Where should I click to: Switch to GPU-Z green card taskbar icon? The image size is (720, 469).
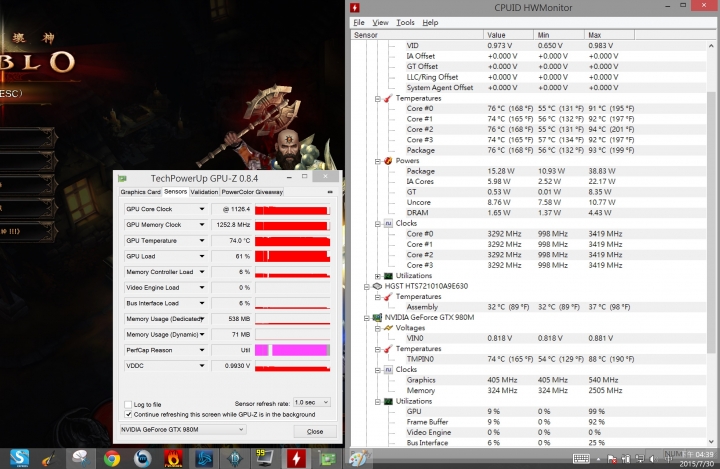(327, 458)
